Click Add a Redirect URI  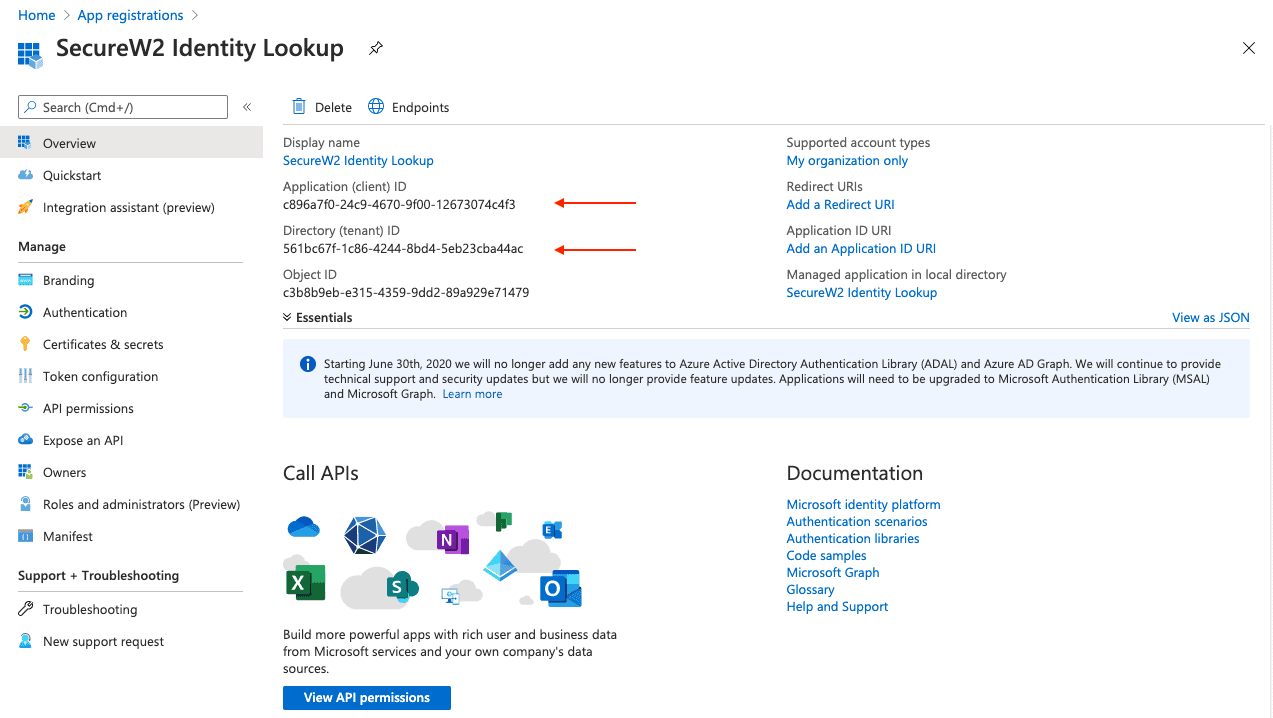pos(840,204)
